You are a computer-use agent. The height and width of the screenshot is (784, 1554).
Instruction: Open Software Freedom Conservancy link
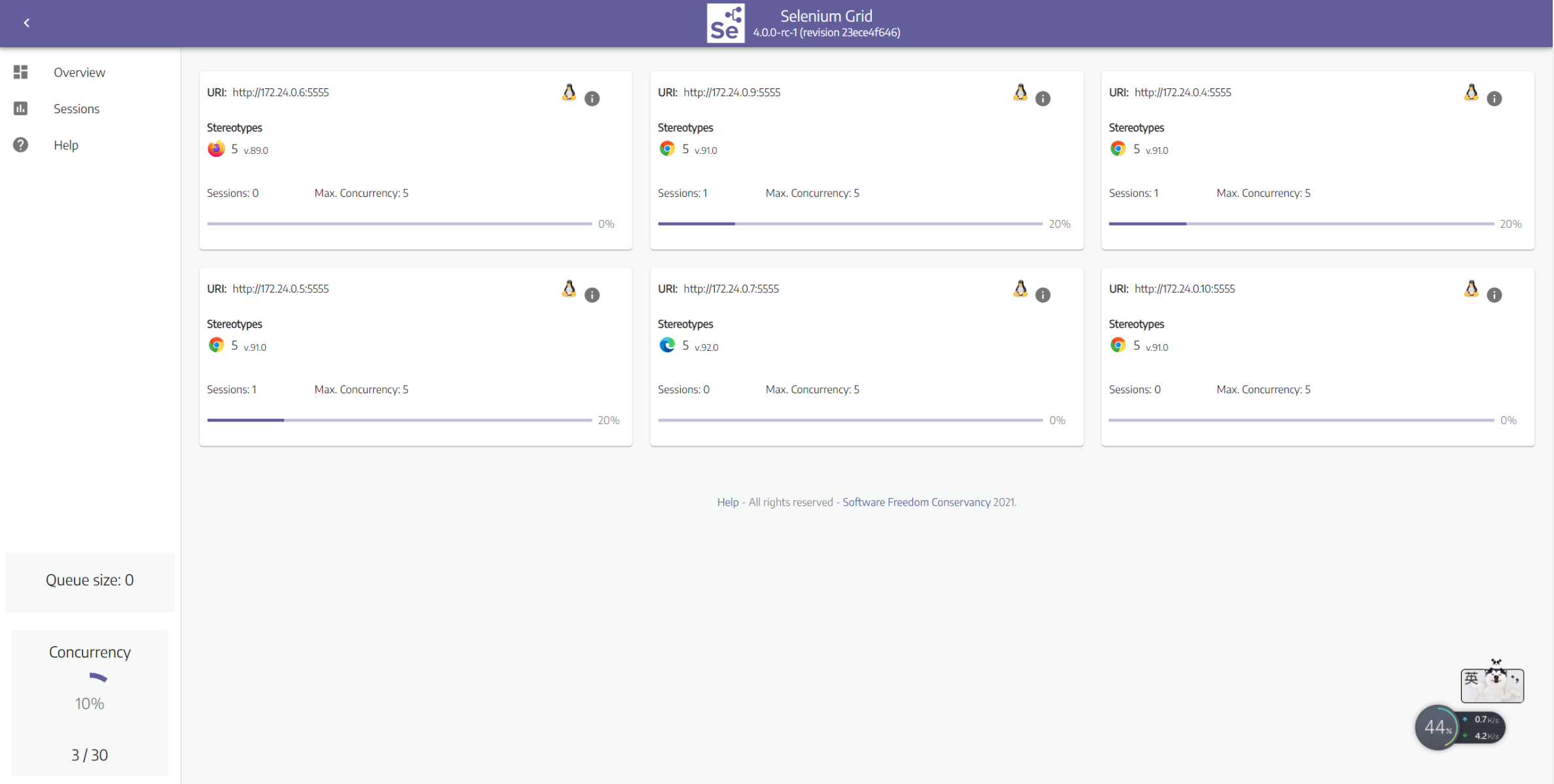click(x=916, y=502)
